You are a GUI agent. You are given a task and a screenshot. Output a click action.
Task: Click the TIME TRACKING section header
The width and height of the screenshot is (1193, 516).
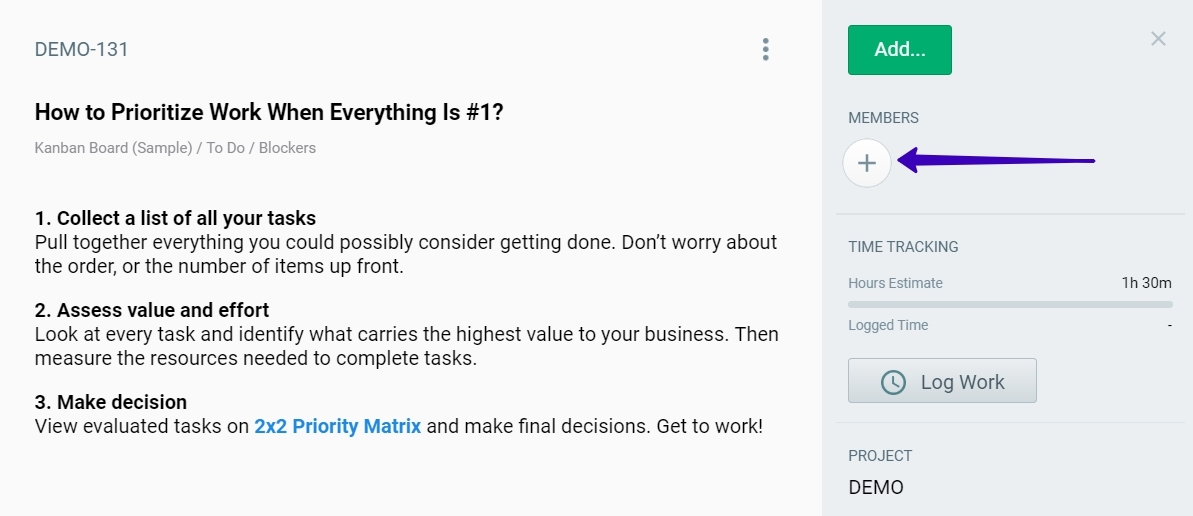pyautogui.click(x=903, y=246)
